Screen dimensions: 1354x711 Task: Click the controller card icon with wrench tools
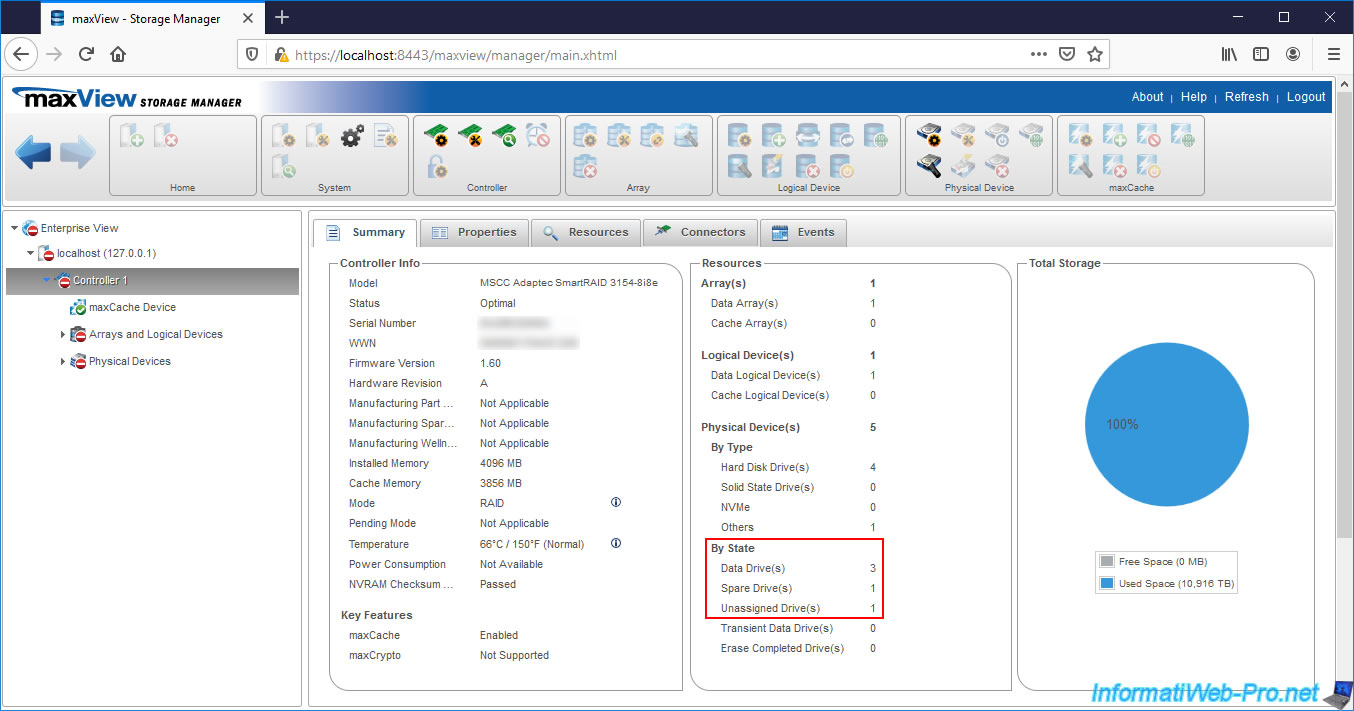pos(470,136)
